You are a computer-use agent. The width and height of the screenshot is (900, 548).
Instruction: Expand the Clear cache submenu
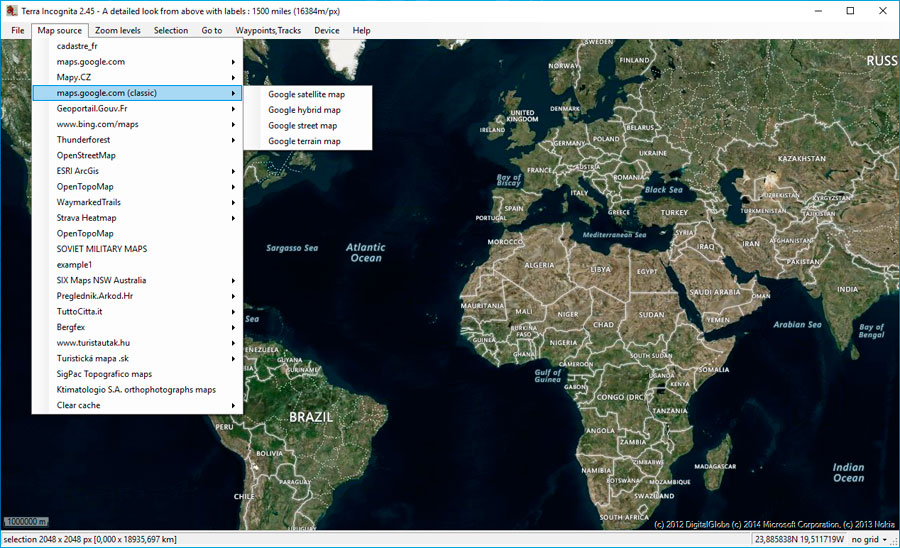click(137, 405)
